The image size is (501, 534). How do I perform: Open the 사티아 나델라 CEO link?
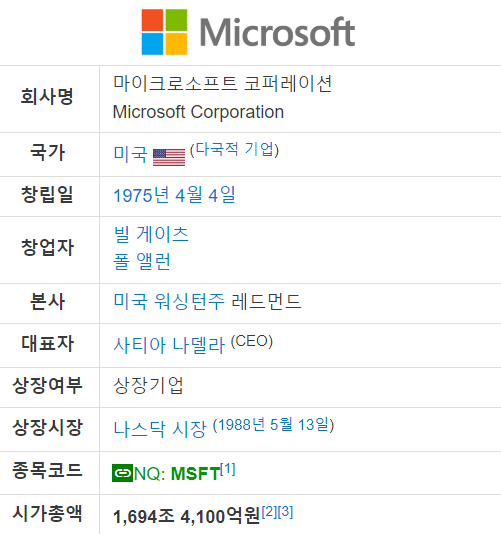coord(169,345)
